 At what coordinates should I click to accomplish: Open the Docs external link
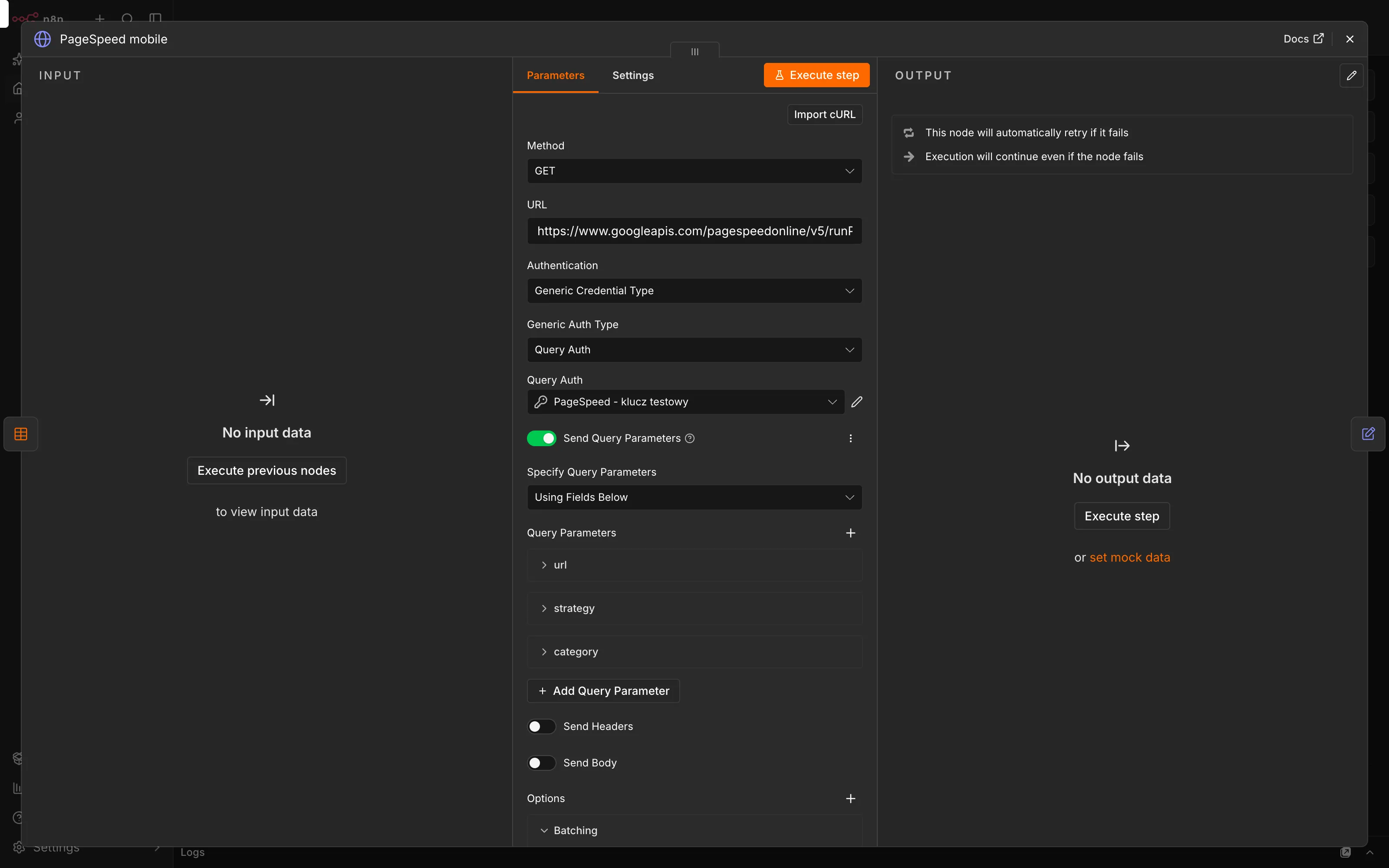(1303, 39)
